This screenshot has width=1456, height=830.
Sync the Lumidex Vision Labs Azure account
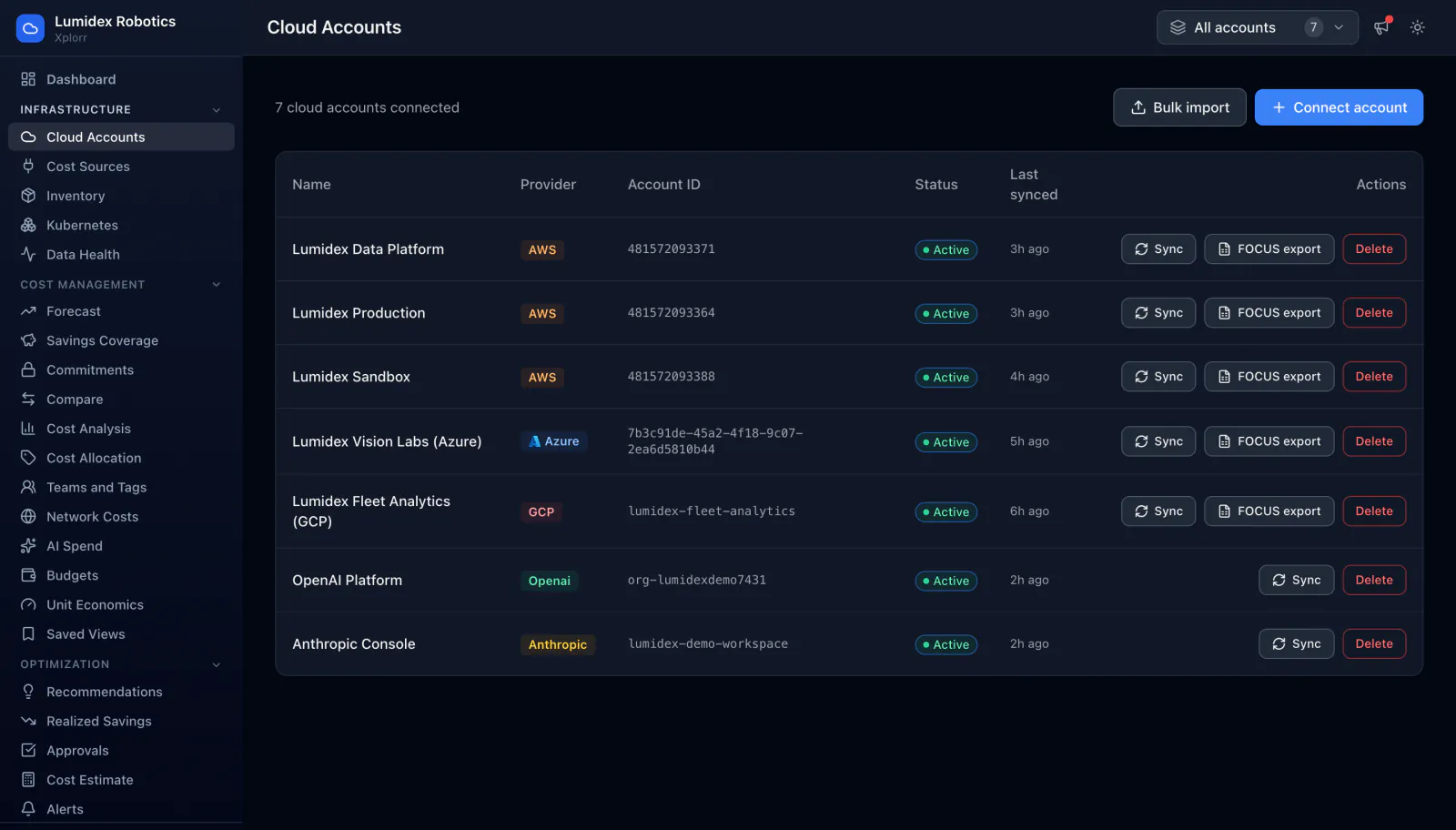click(1158, 441)
